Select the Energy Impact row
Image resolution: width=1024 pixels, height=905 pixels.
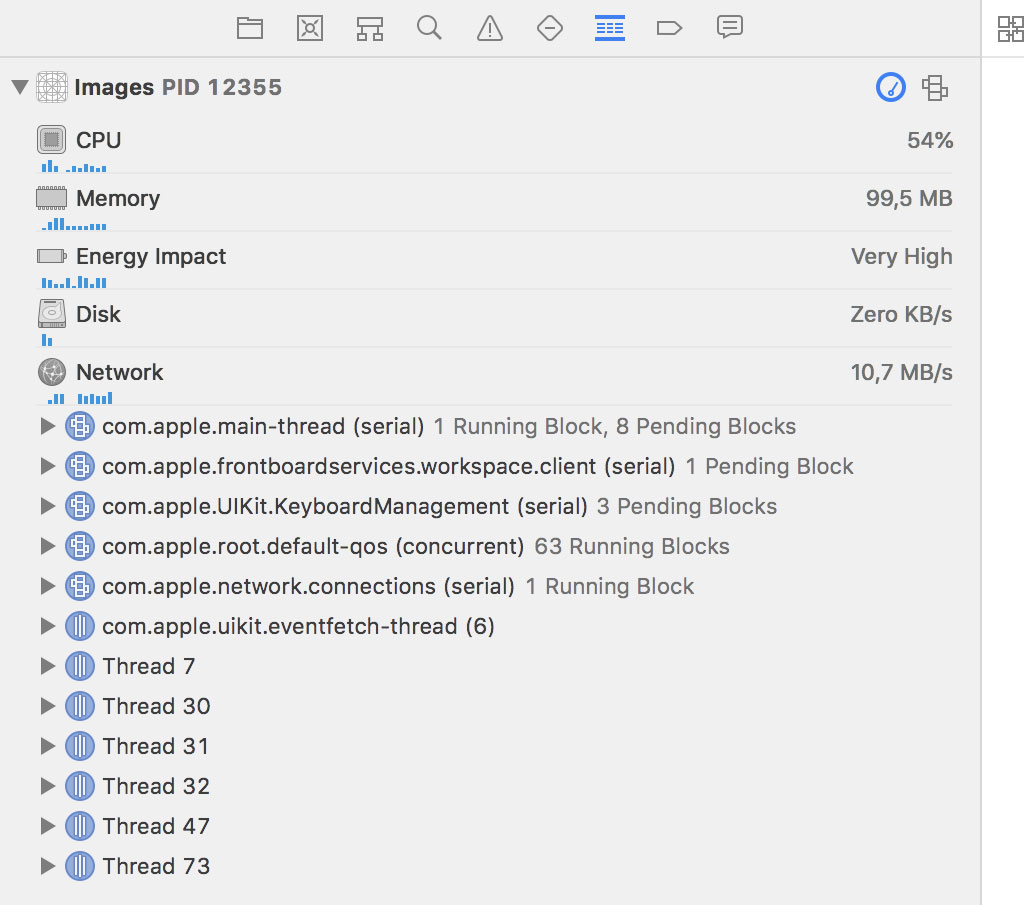[150, 257]
